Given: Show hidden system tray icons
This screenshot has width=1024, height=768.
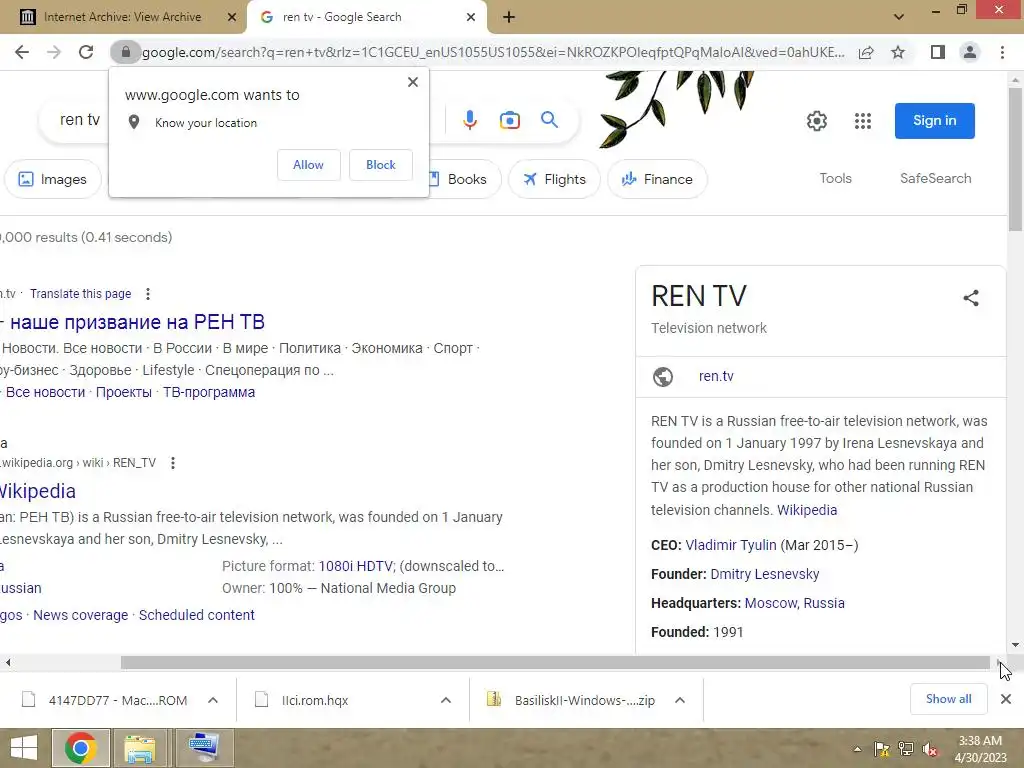Looking at the screenshot, I should tap(857, 749).
